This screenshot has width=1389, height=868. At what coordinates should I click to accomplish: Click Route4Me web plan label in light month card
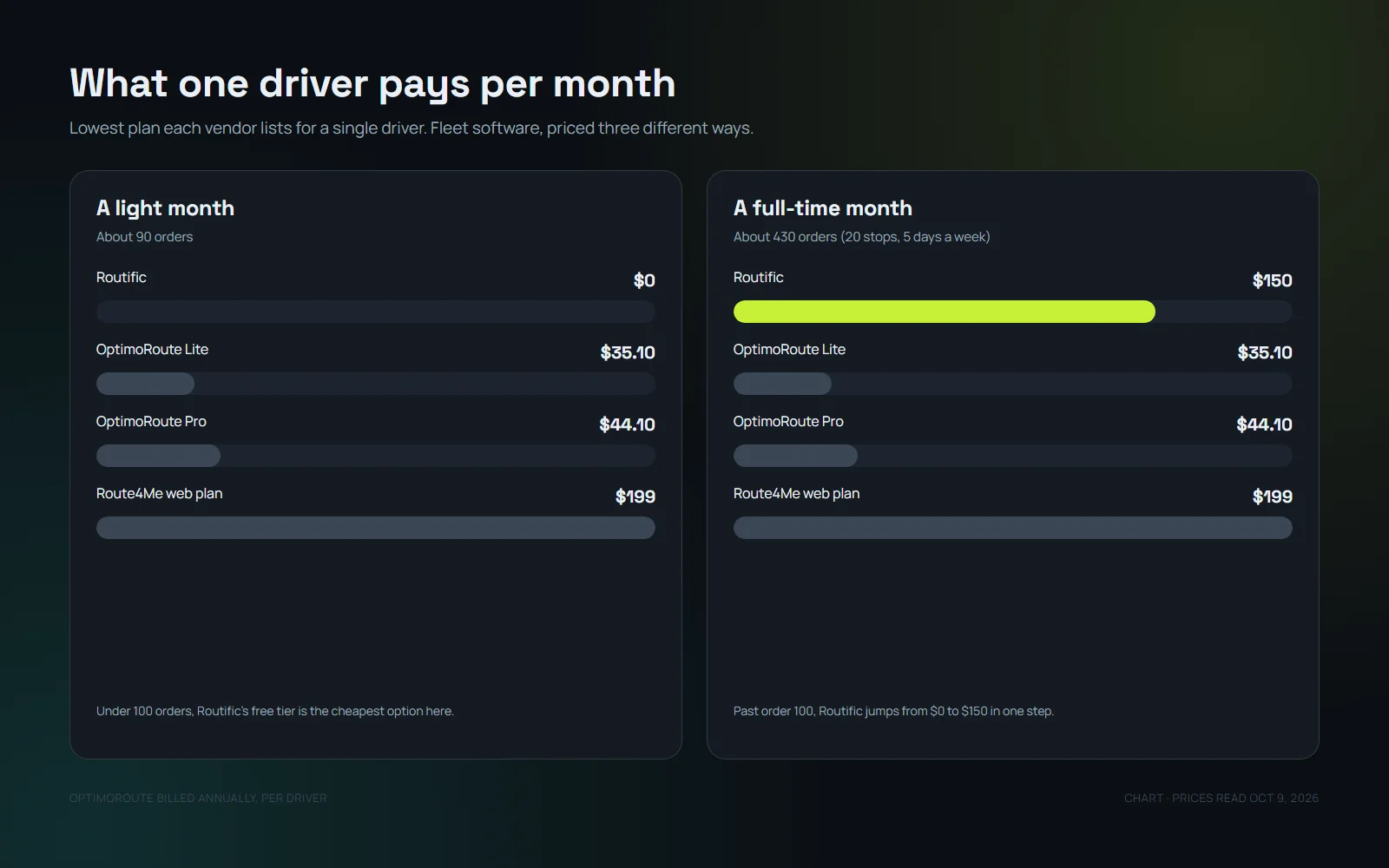point(159,494)
